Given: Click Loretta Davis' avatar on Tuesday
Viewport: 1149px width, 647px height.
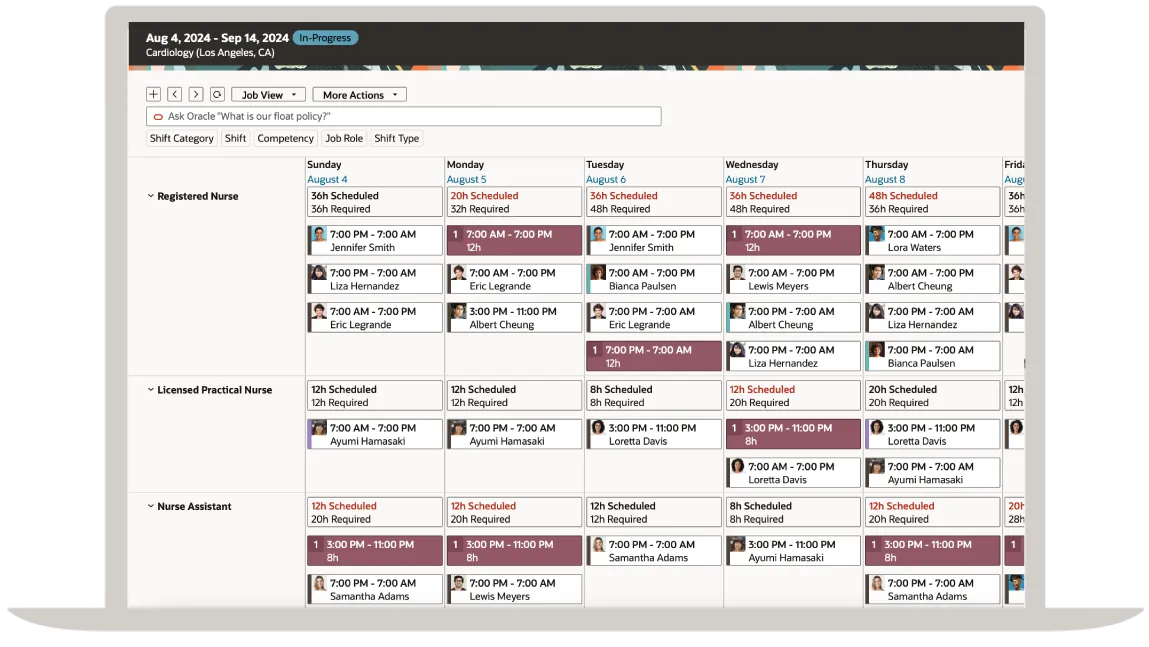Looking at the screenshot, I should (598, 429).
